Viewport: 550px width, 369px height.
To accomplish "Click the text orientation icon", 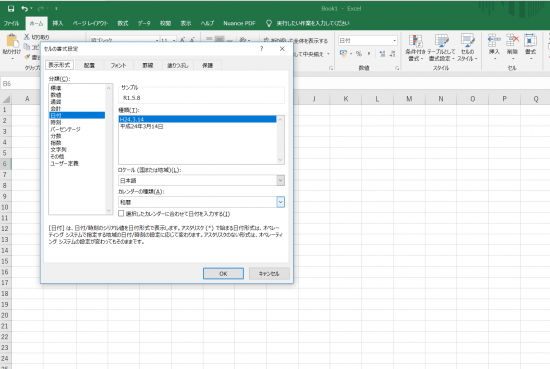I will 243,40.
